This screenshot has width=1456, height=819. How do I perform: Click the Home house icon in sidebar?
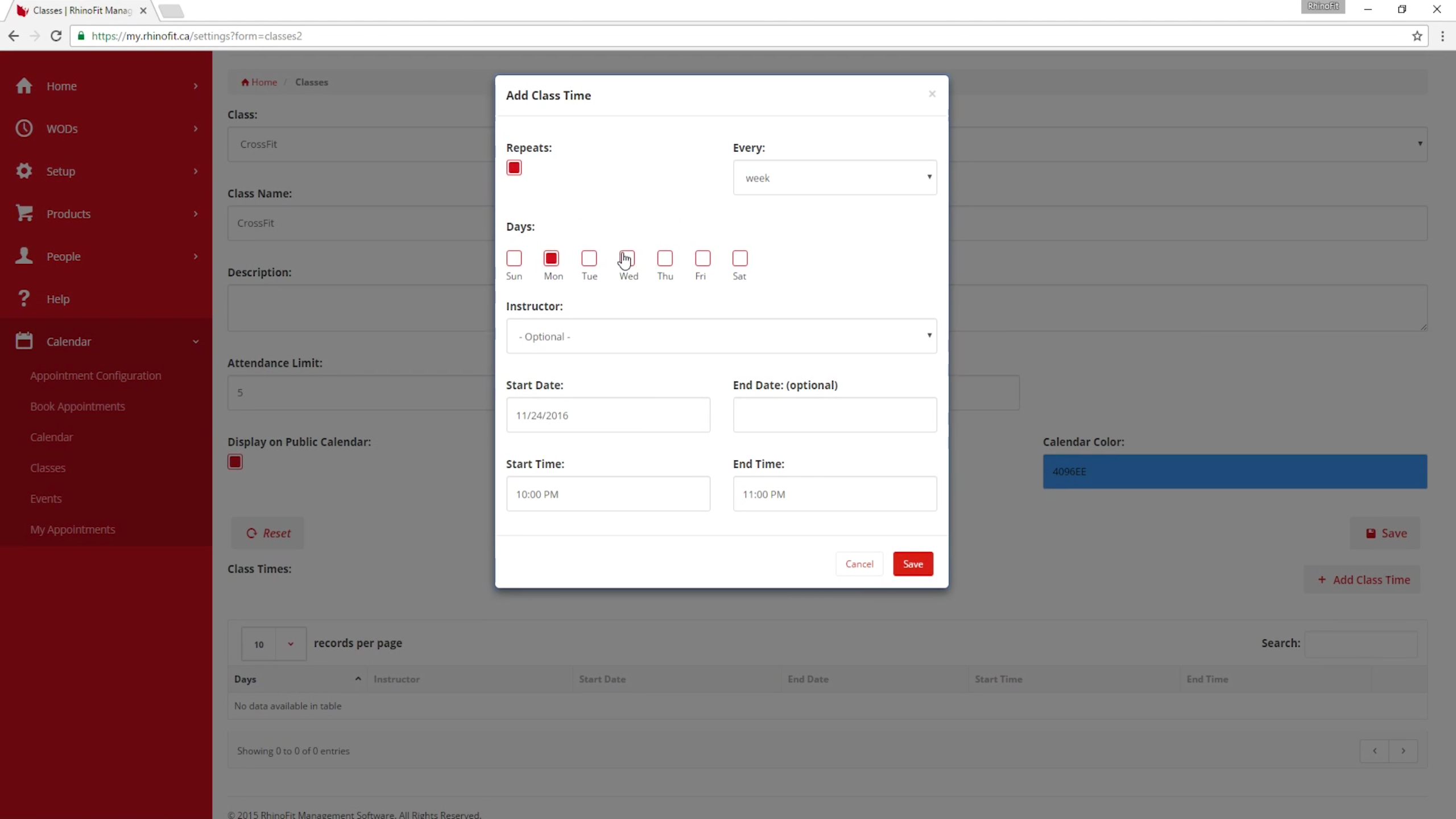(24, 86)
